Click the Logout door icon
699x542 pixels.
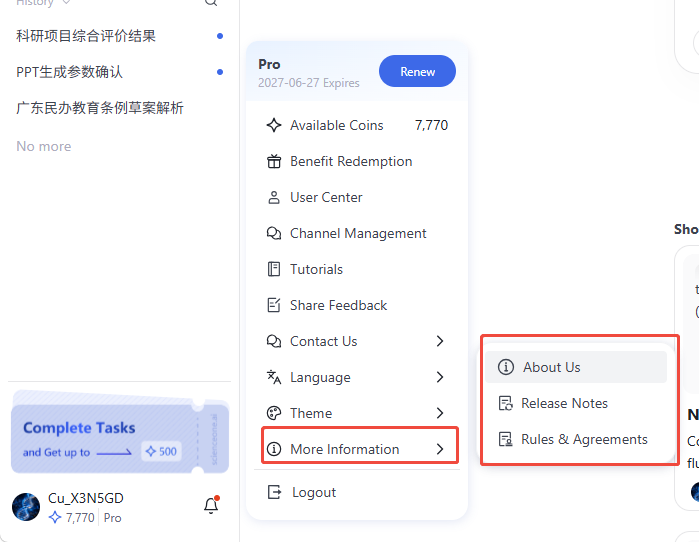click(274, 492)
